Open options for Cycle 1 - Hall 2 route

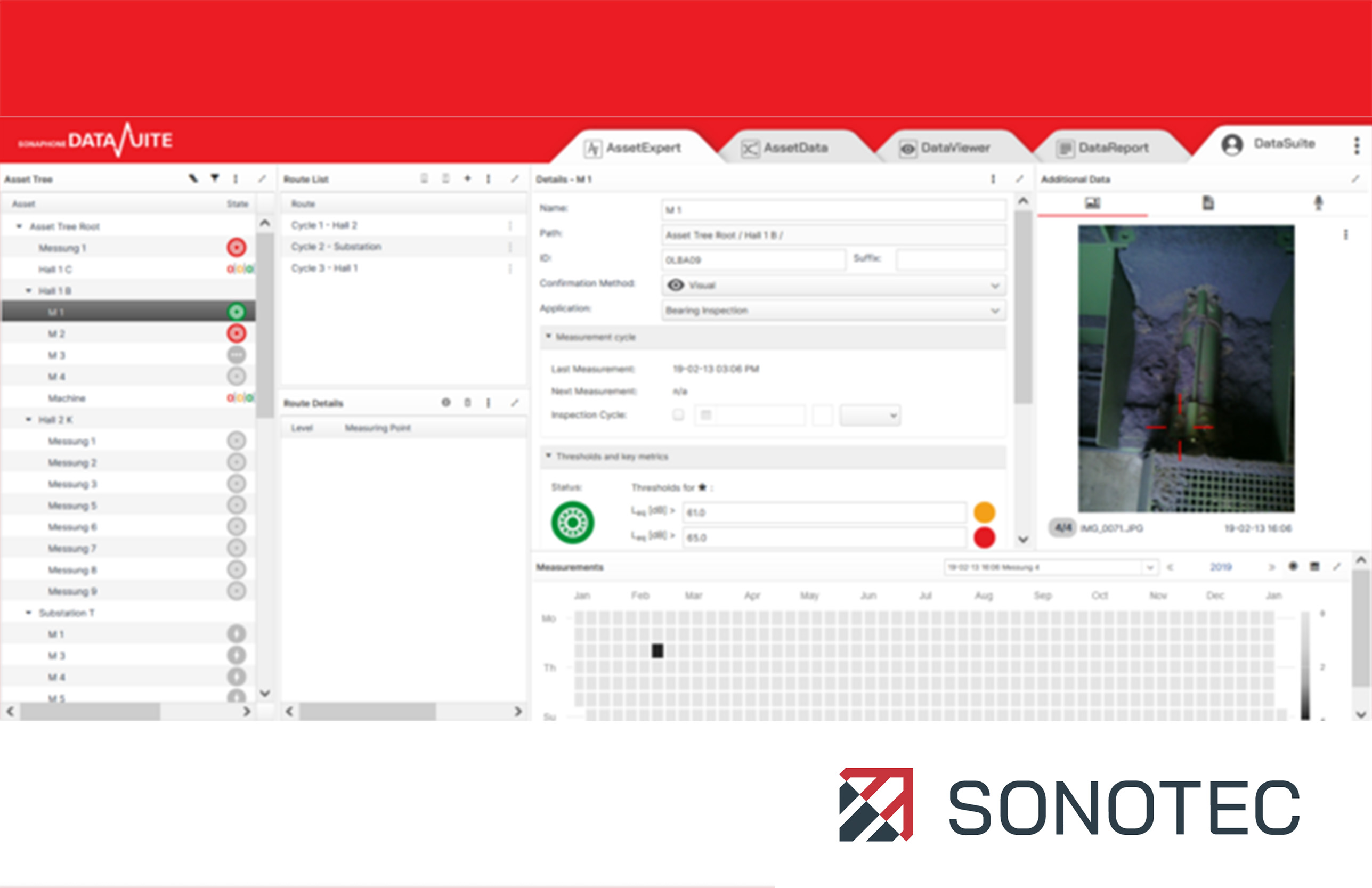tap(510, 225)
